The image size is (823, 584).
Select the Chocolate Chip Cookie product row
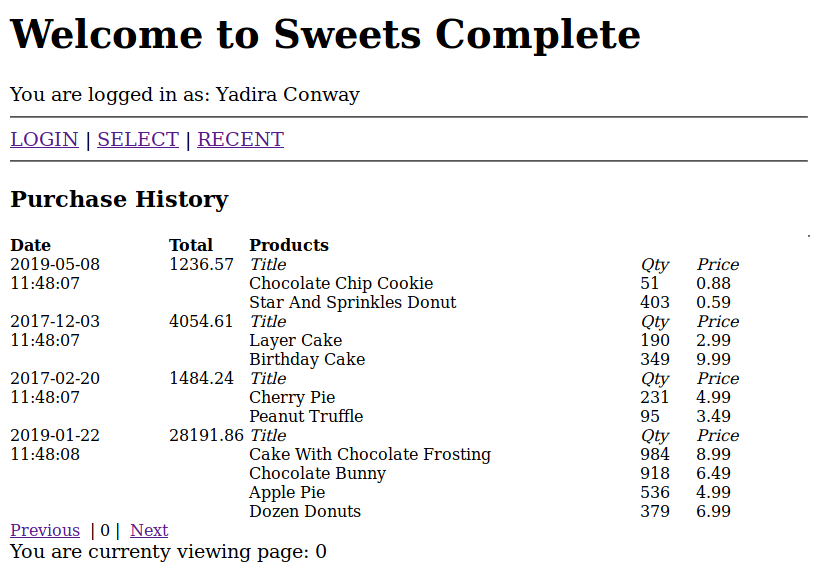pyautogui.click(x=341, y=283)
